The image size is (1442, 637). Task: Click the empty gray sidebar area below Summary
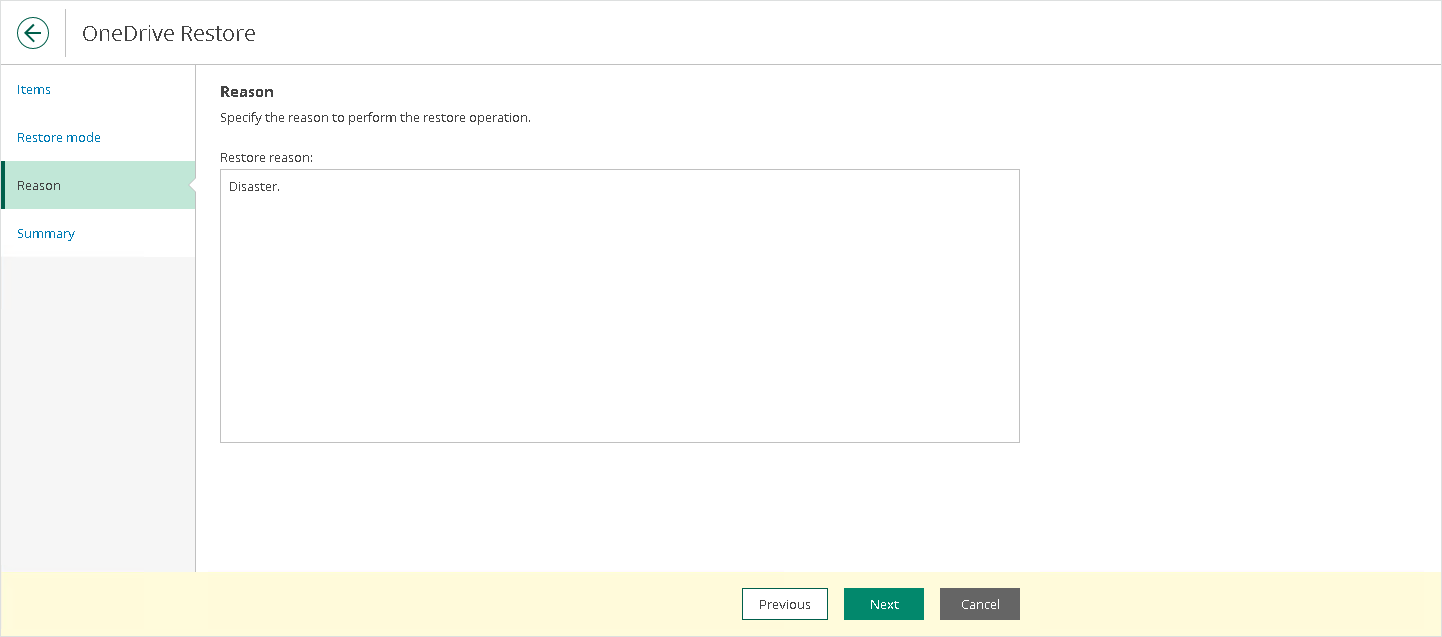click(98, 414)
